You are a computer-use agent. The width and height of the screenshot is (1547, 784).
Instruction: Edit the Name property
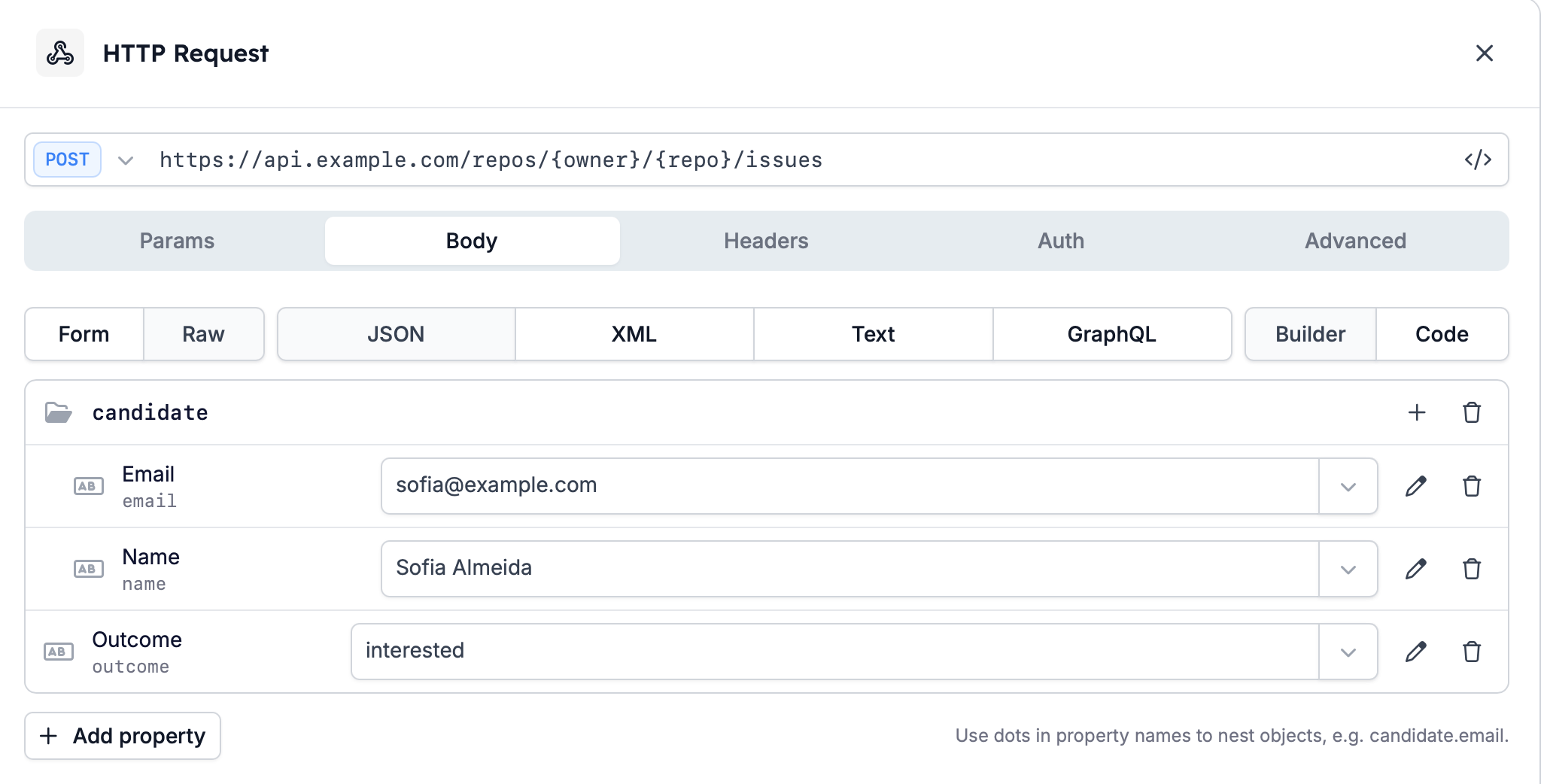pos(1416,569)
